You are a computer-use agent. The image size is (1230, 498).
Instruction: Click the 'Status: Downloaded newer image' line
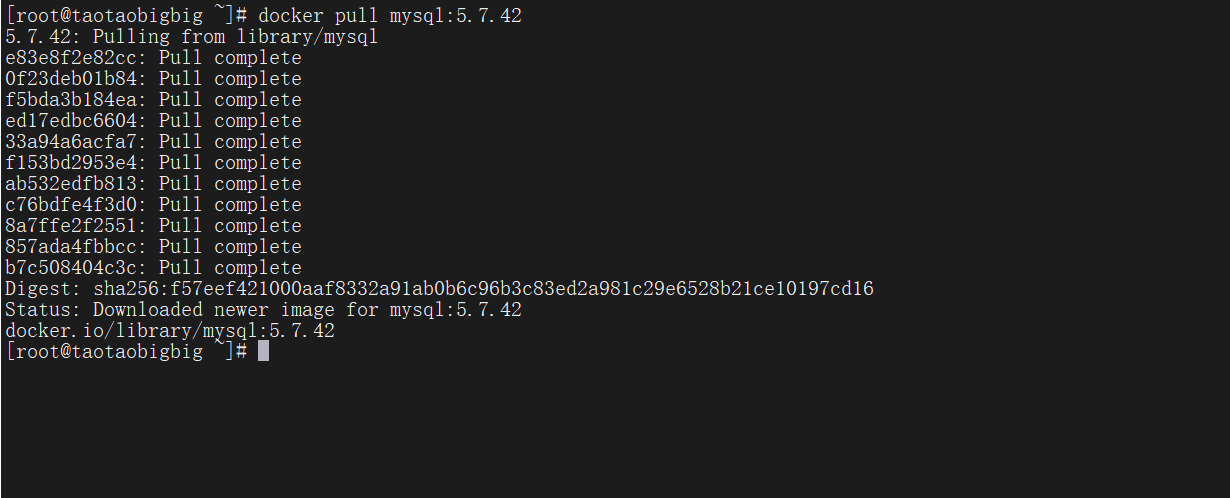pos(263,310)
